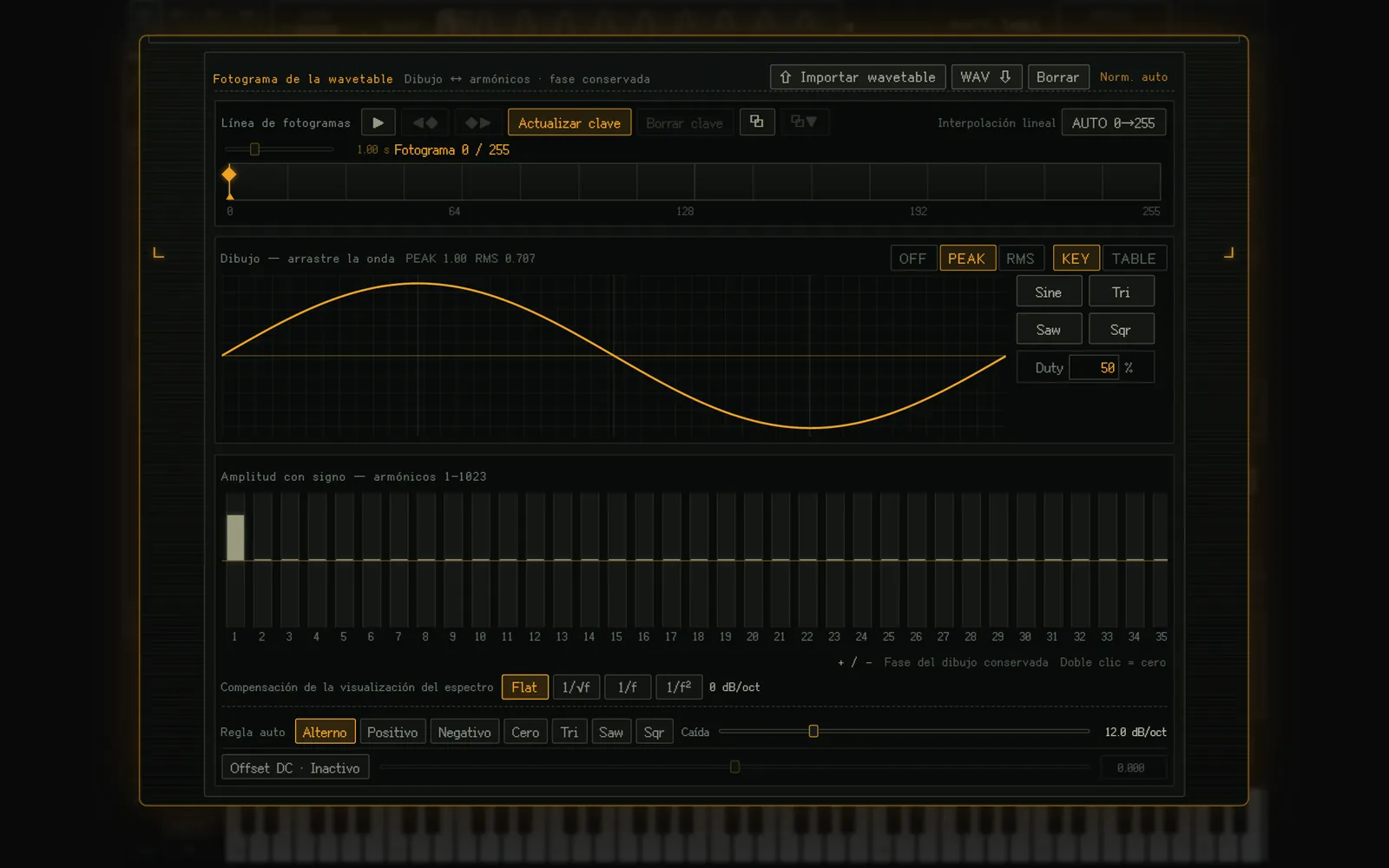Click the Caída dB/oct slider handle
The width and height of the screenshot is (1389, 868).
pyautogui.click(x=813, y=732)
